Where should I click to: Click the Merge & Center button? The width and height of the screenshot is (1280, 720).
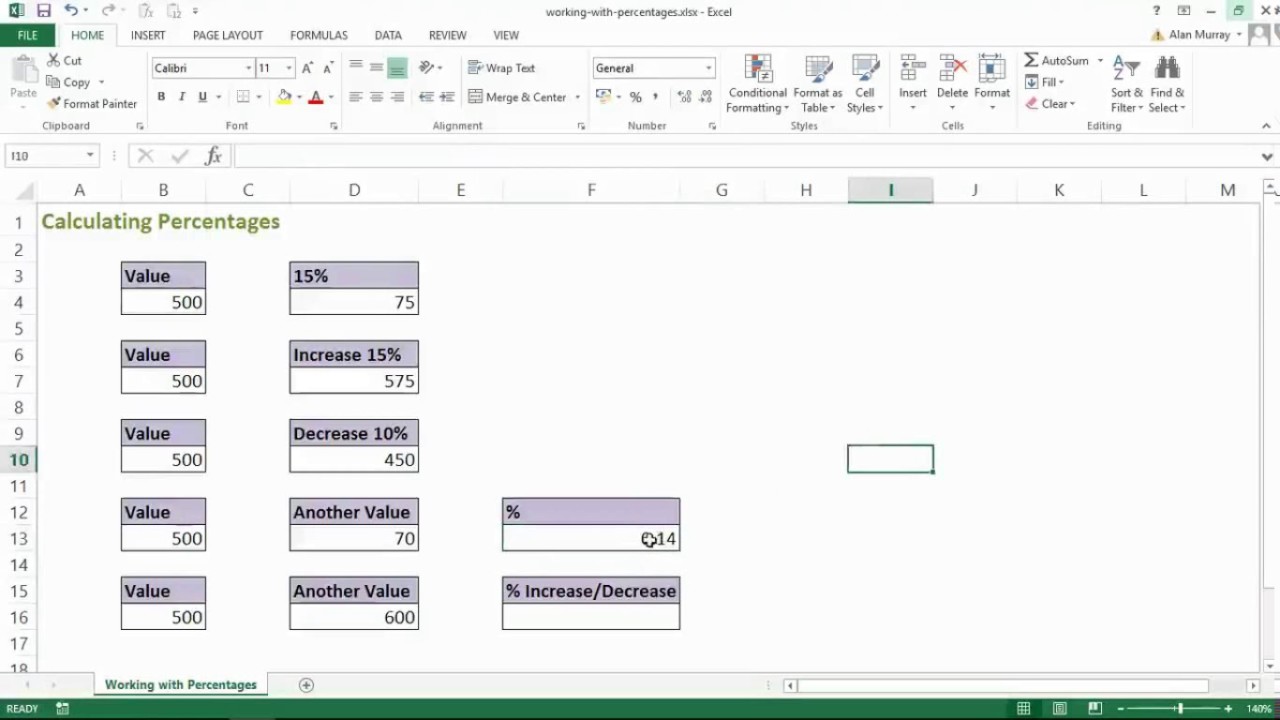[518, 97]
